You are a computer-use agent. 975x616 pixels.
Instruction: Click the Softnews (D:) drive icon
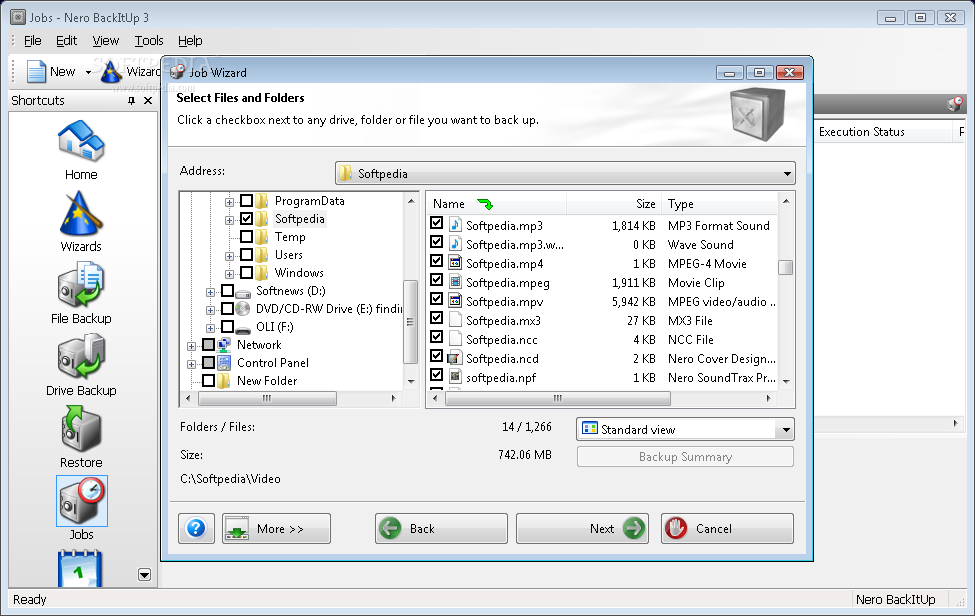pos(243,292)
